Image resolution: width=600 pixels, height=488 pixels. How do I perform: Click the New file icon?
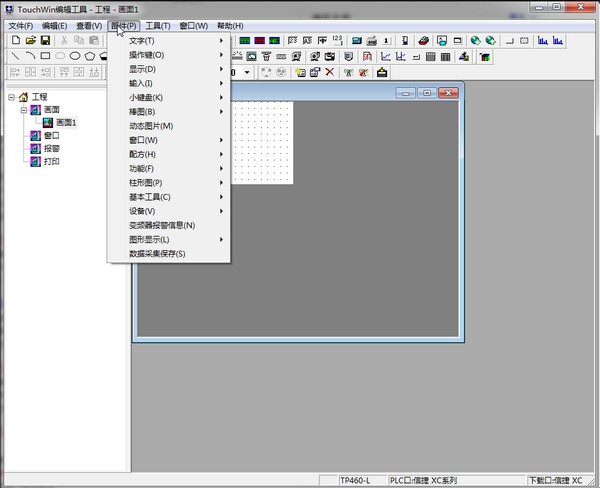point(15,41)
